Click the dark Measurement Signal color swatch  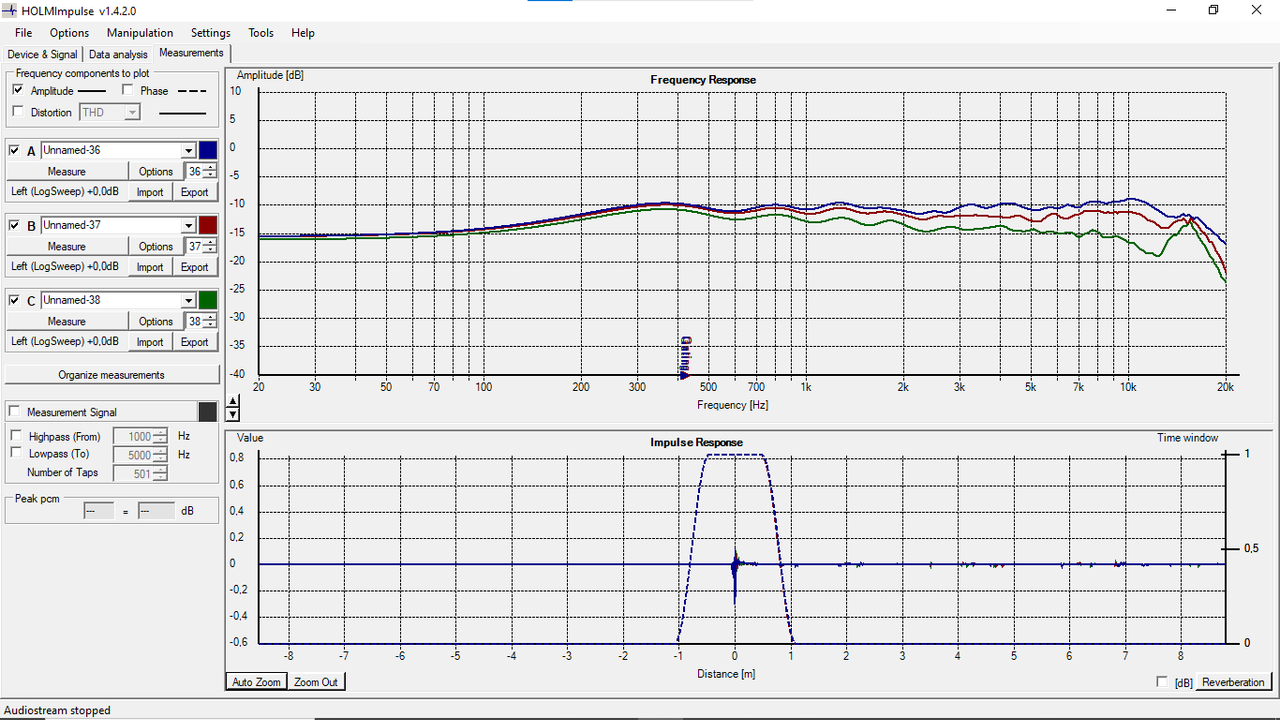tap(208, 412)
